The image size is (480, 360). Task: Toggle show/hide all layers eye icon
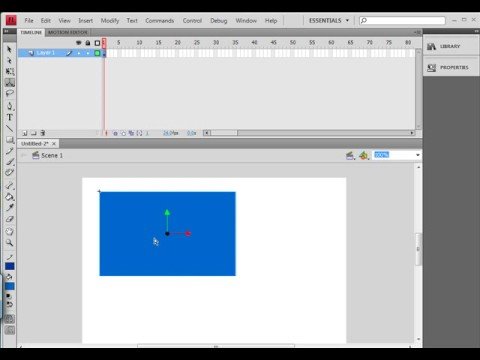[79, 43]
